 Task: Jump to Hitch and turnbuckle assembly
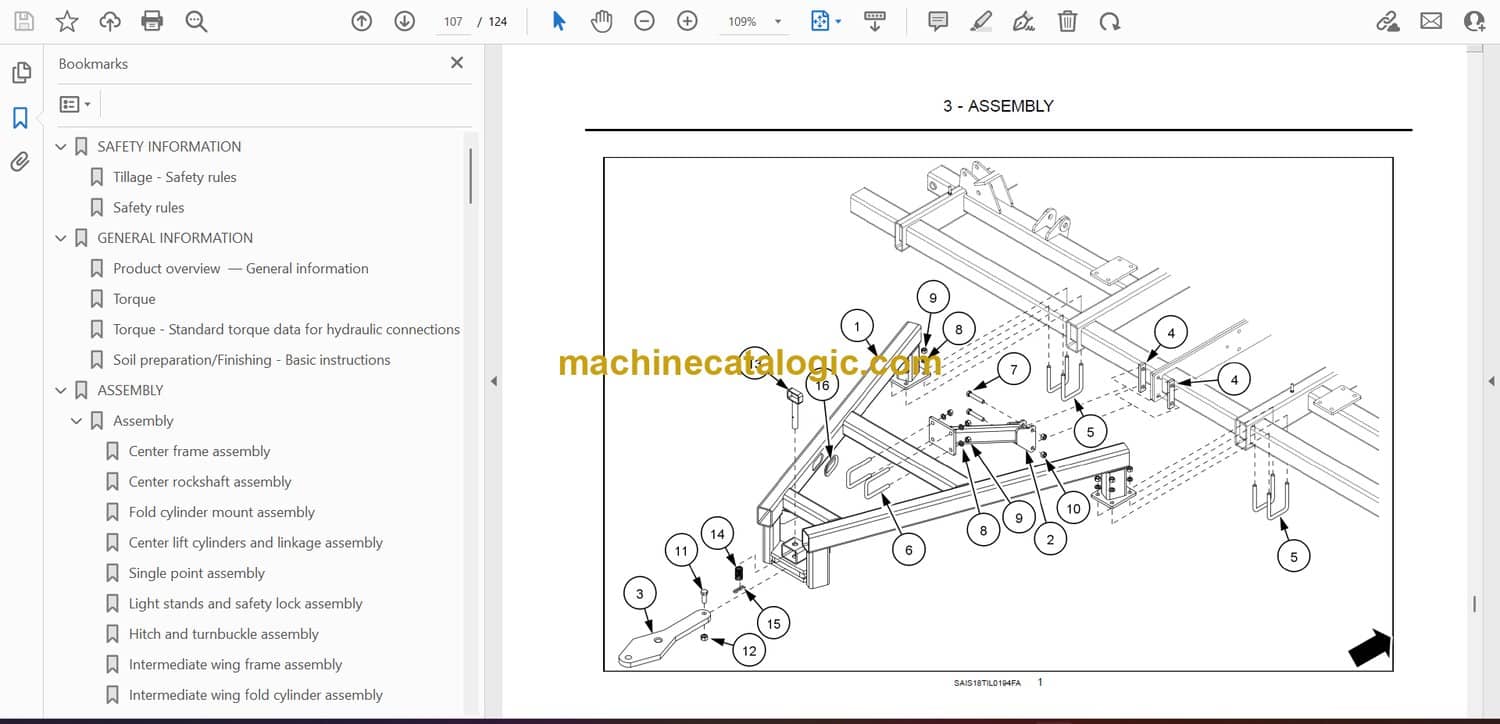click(223, 634)
